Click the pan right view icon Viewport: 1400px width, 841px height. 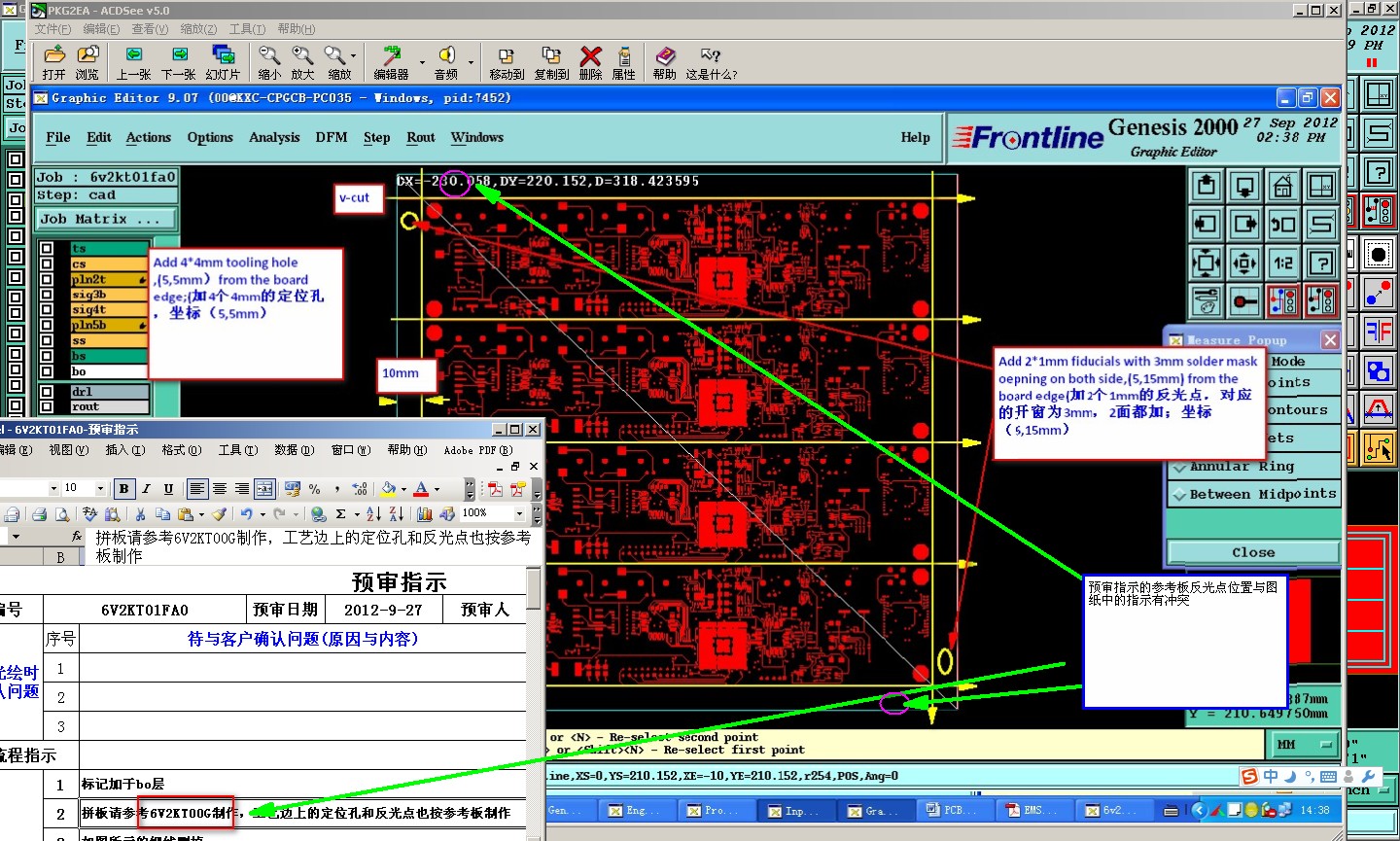(x=1244, y=225)
